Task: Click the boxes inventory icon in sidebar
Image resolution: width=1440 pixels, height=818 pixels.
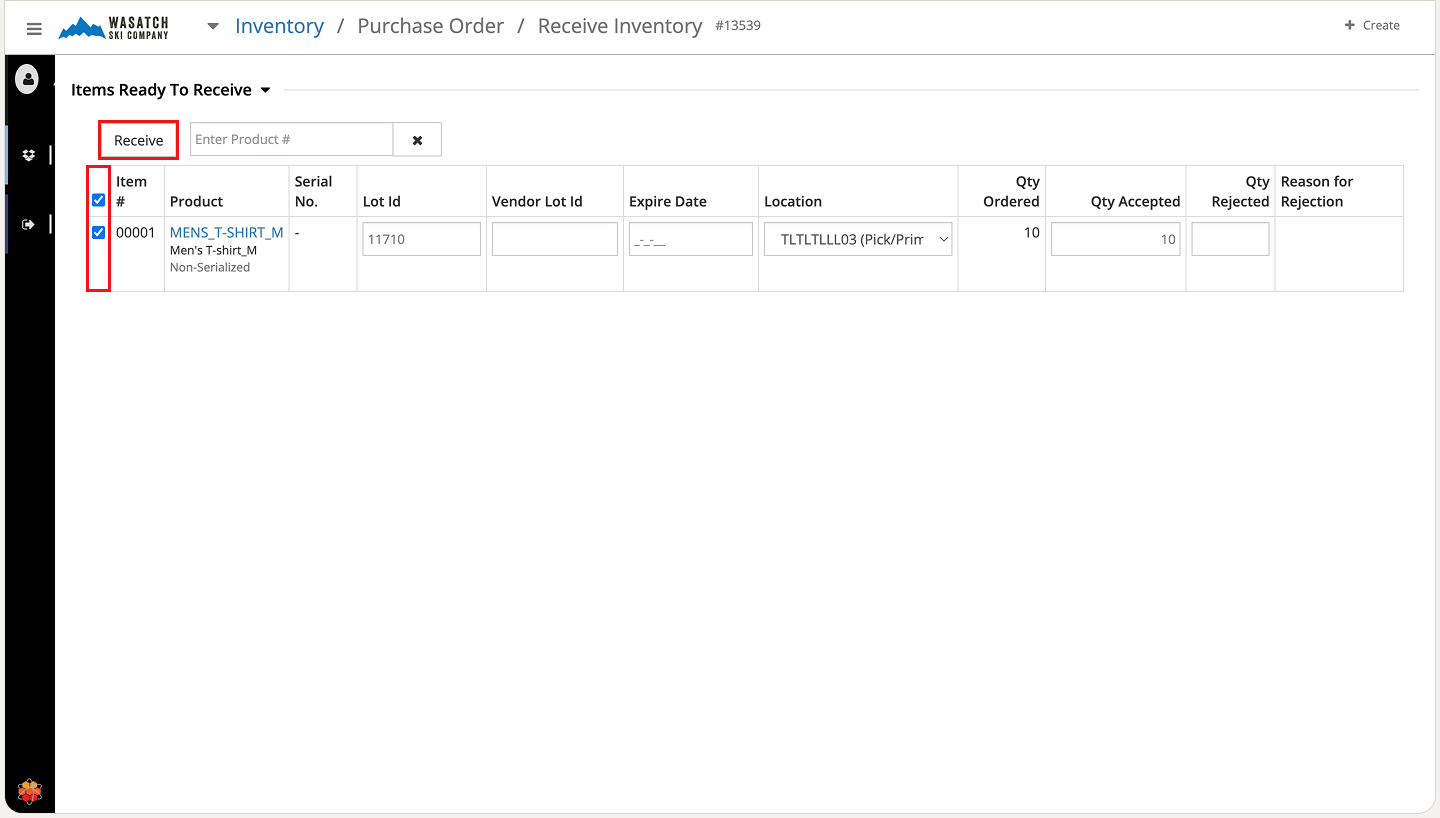Action: pyautogui.click(x=28, y=155)
